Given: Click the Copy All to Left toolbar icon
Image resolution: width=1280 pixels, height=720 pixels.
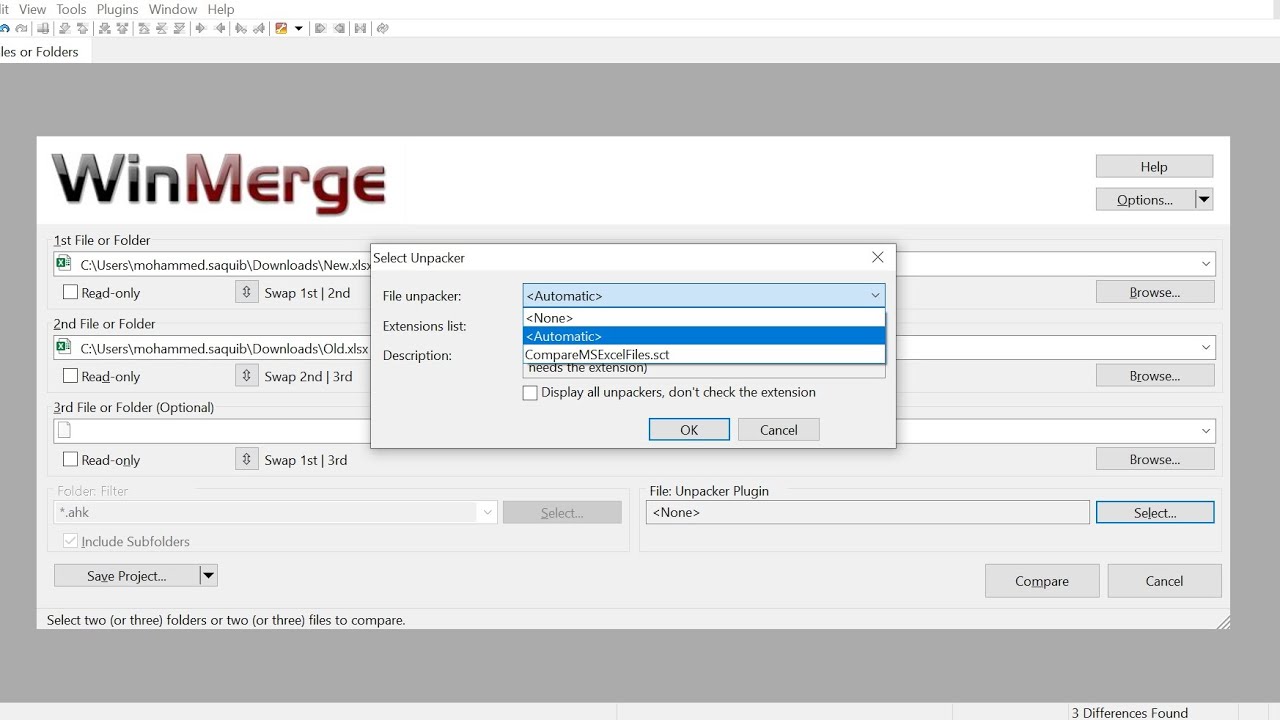Looking at the screenshot, I should (x=338, y=28).
